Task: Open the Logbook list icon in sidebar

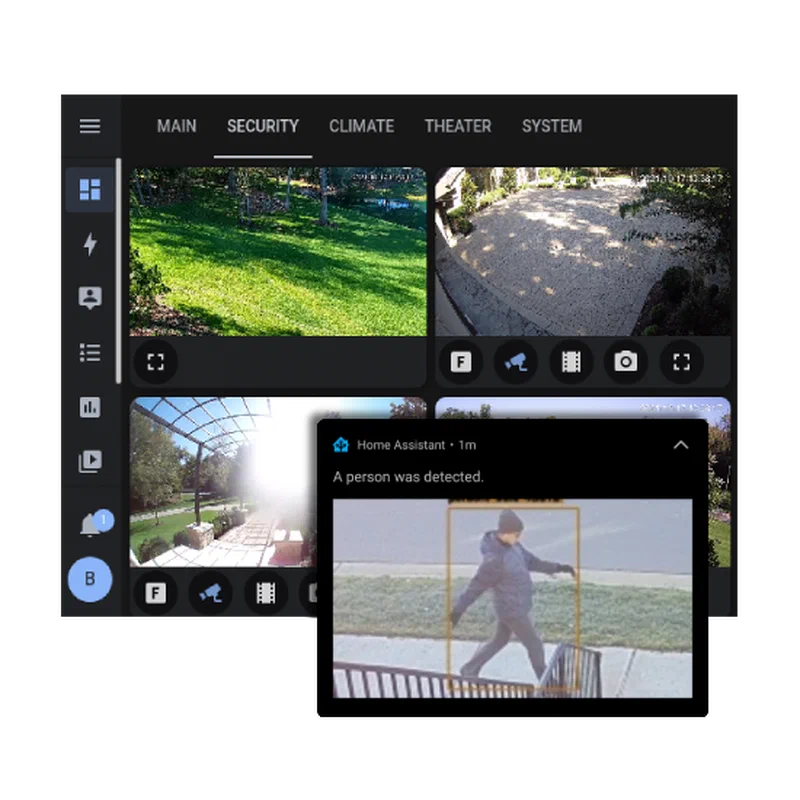Action: pyautogui.click(x=90, y=352)
